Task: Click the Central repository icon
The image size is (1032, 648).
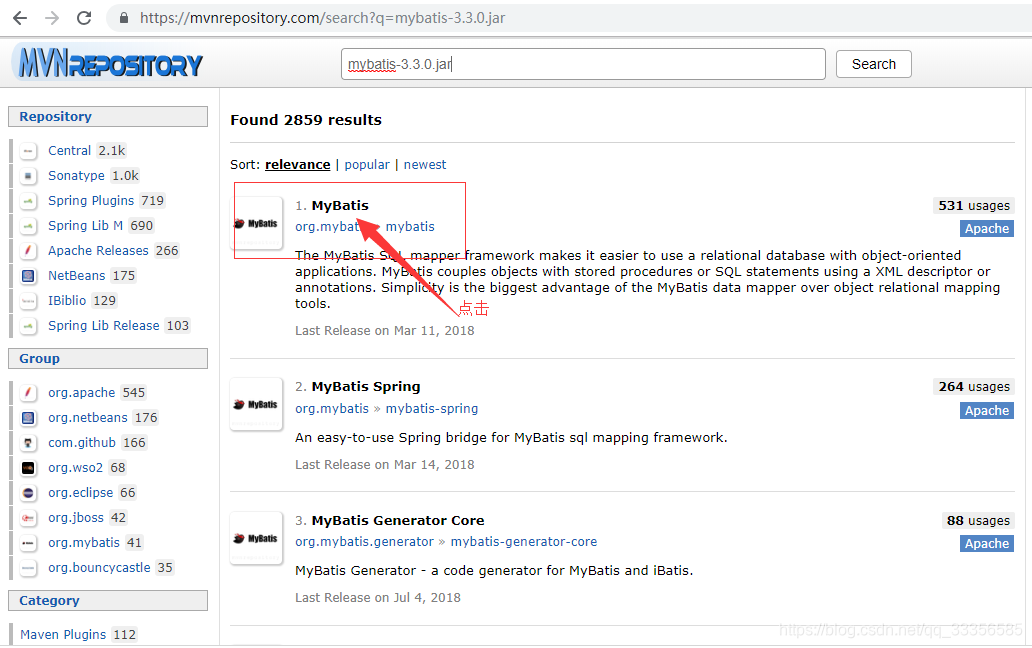Action: point(28,151)
